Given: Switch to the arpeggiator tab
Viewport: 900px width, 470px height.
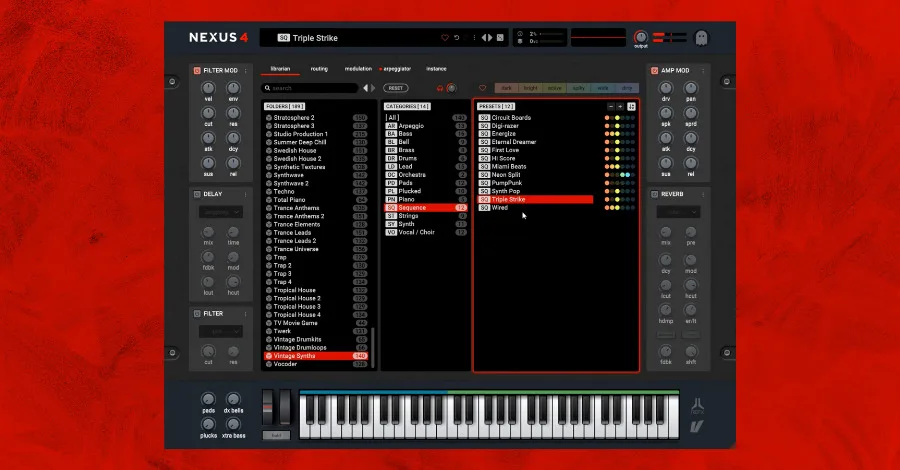Looking at the screenshot, I should (397, 69).
